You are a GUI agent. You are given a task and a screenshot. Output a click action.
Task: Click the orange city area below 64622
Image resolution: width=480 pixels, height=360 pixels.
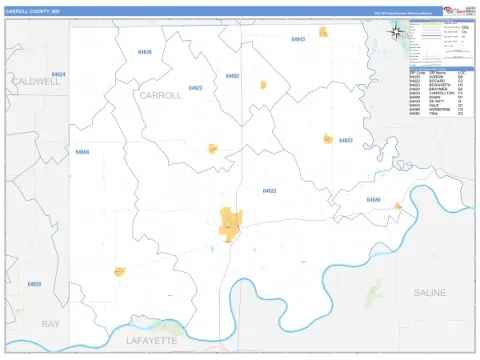[x=213, y=149]
